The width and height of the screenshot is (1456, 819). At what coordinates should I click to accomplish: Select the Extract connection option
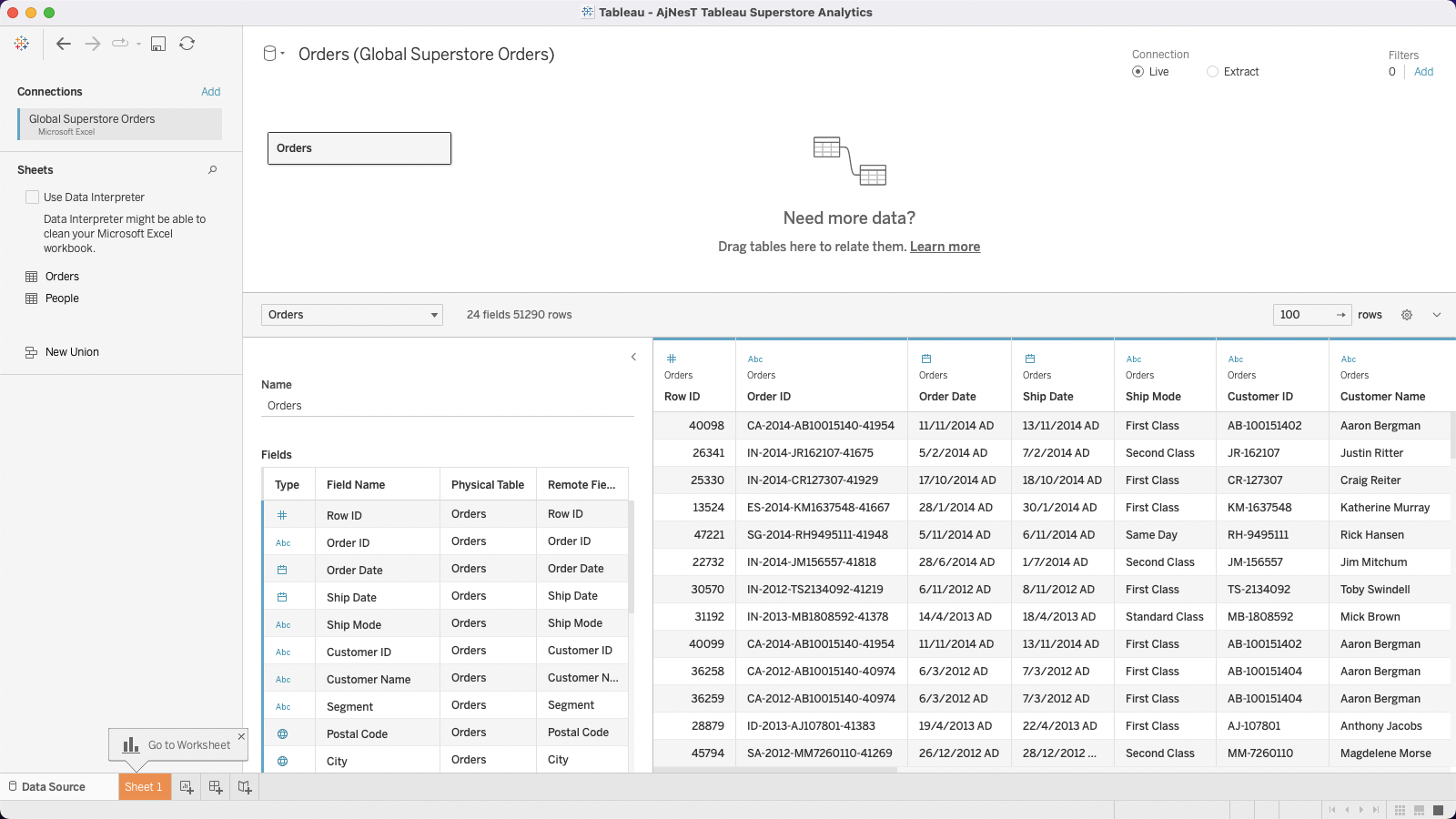[x=1213, y=72]
